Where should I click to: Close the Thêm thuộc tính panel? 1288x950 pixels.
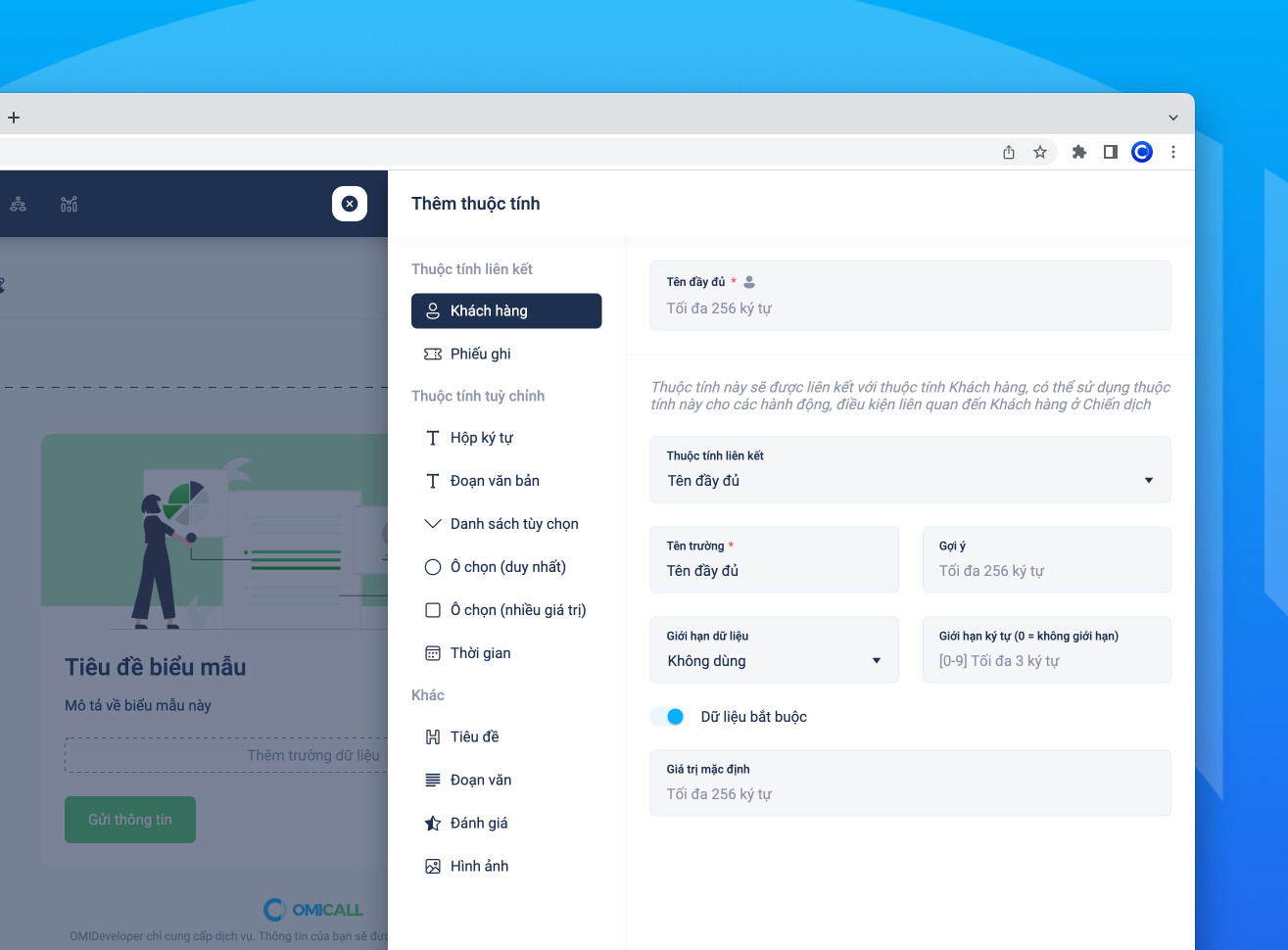coord(350,204)
